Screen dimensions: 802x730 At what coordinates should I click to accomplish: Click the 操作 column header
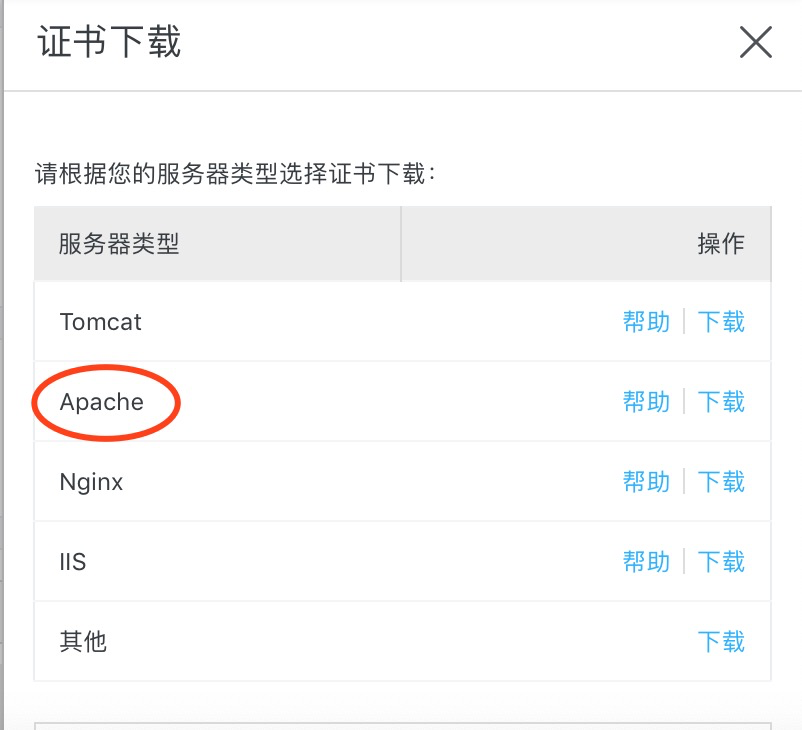[x=721, y=244]
